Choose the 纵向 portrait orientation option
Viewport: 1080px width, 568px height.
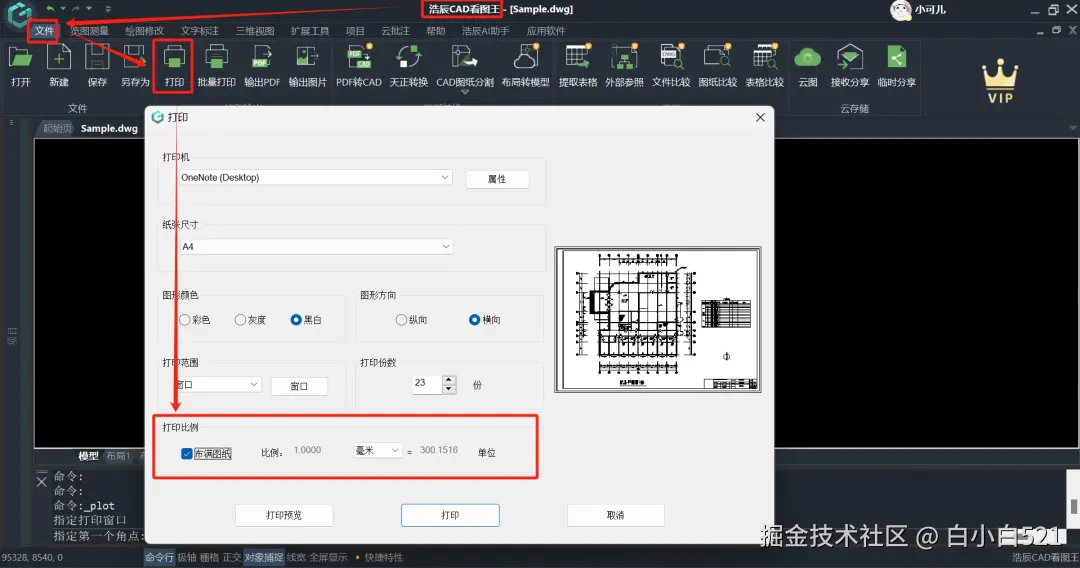401,319
